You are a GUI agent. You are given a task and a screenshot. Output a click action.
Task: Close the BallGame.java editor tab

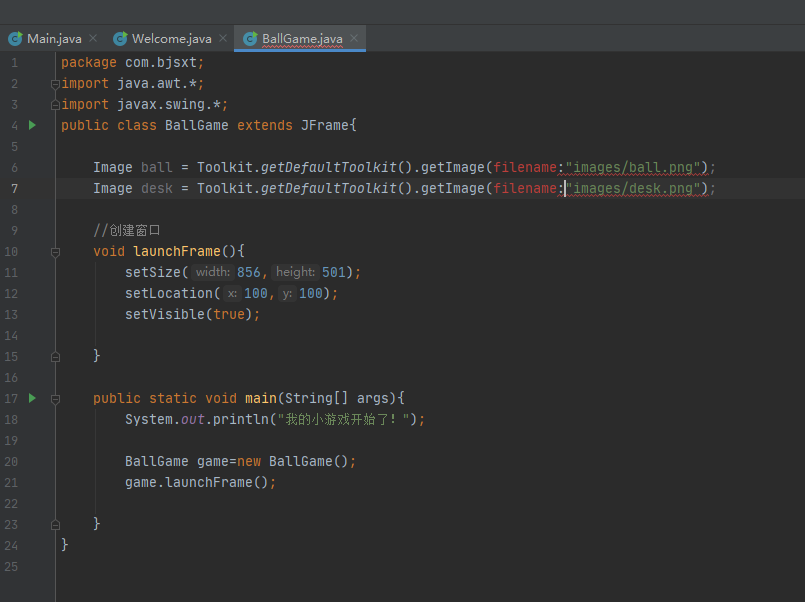click(354, 38)
